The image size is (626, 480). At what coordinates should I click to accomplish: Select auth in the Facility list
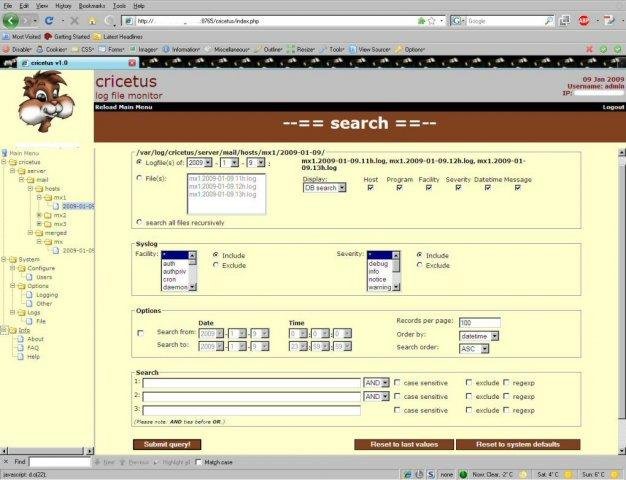click(175, 264)
